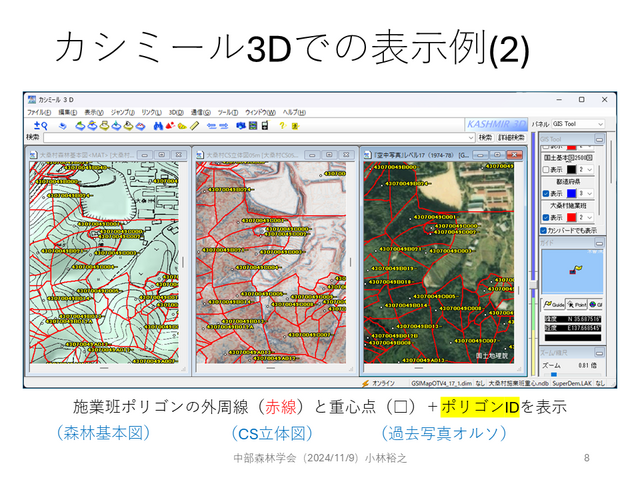
Task: Click the blue binoculars toolbar icon
Action: coord(158,126)
